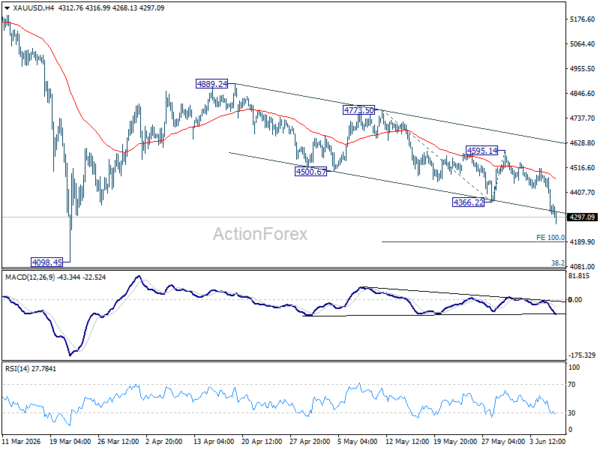Viewport: 600px width, 450px height.
Task: Click the 4955.50 price axis value
Action: pos(582,68)
